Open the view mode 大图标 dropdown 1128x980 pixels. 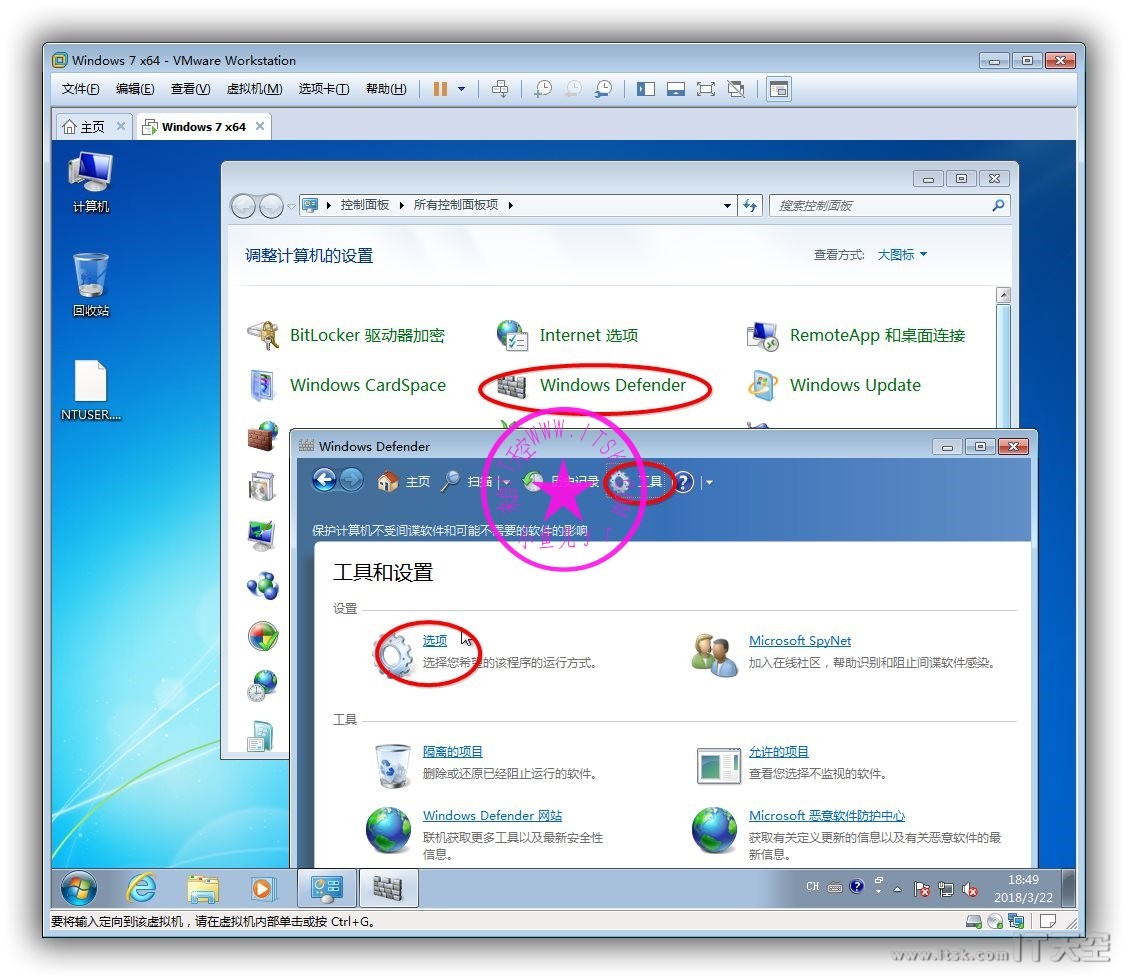coord(902,255)
